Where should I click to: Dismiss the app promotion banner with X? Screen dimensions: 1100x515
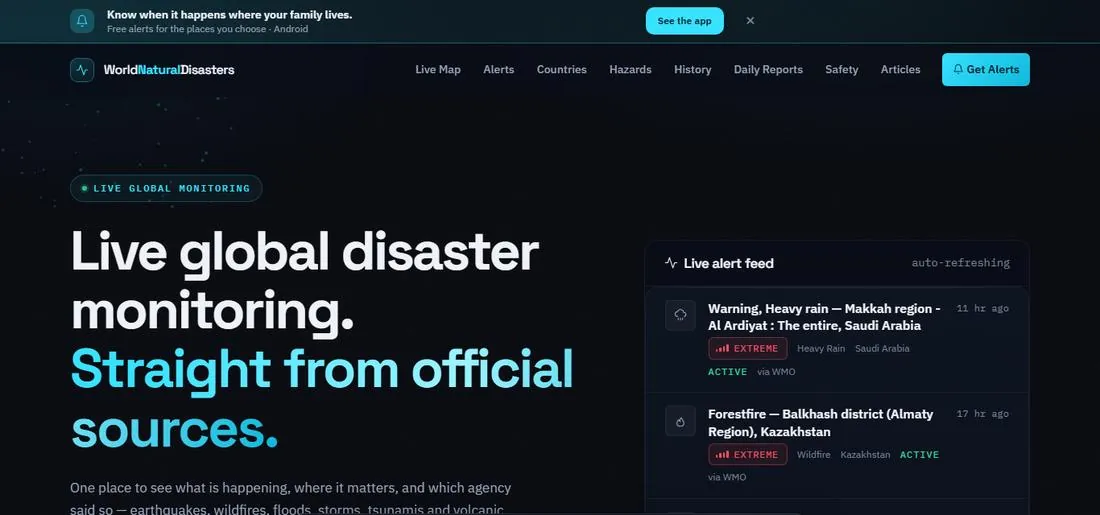[750, 21]
